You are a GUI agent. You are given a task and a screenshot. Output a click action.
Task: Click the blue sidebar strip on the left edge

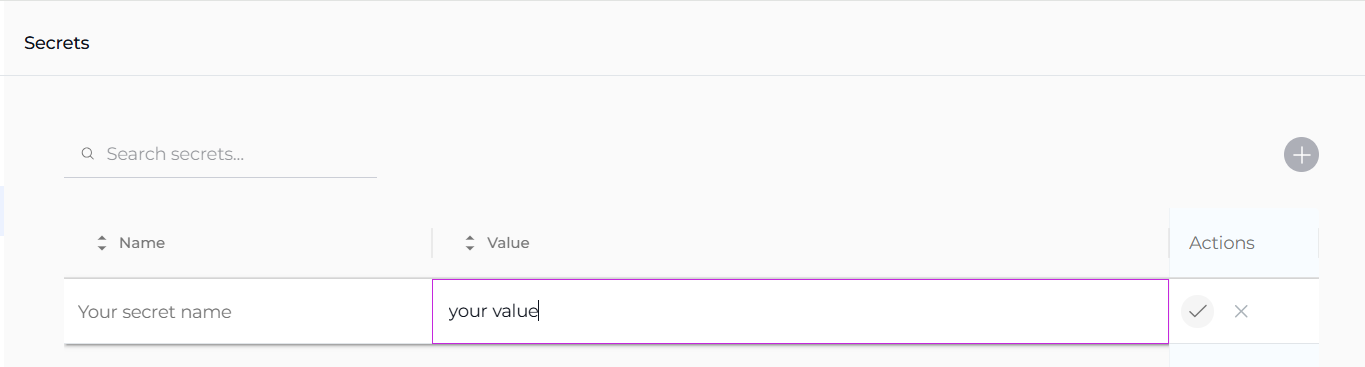2,211
